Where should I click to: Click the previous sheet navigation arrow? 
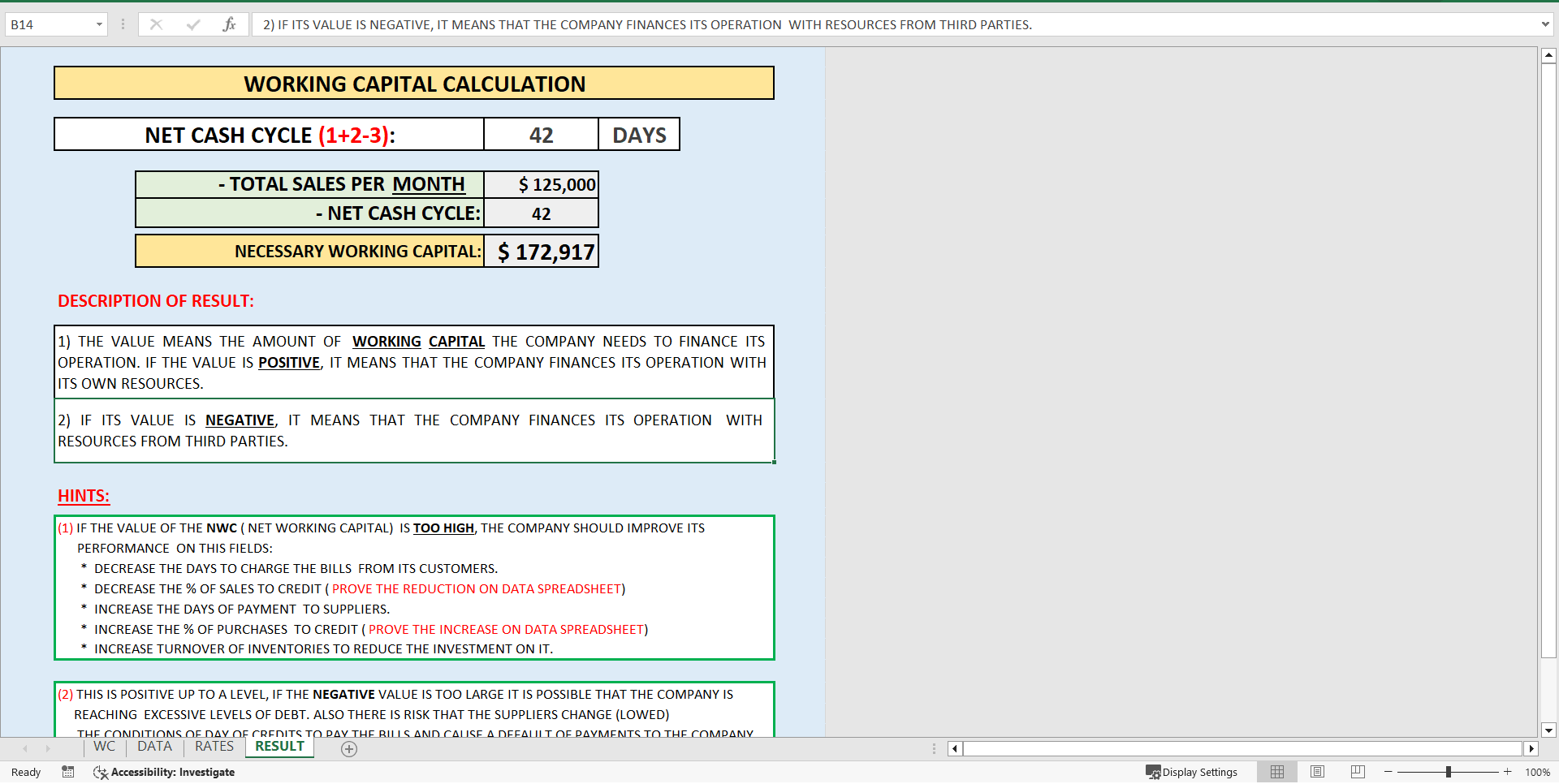tap(24, 748)
